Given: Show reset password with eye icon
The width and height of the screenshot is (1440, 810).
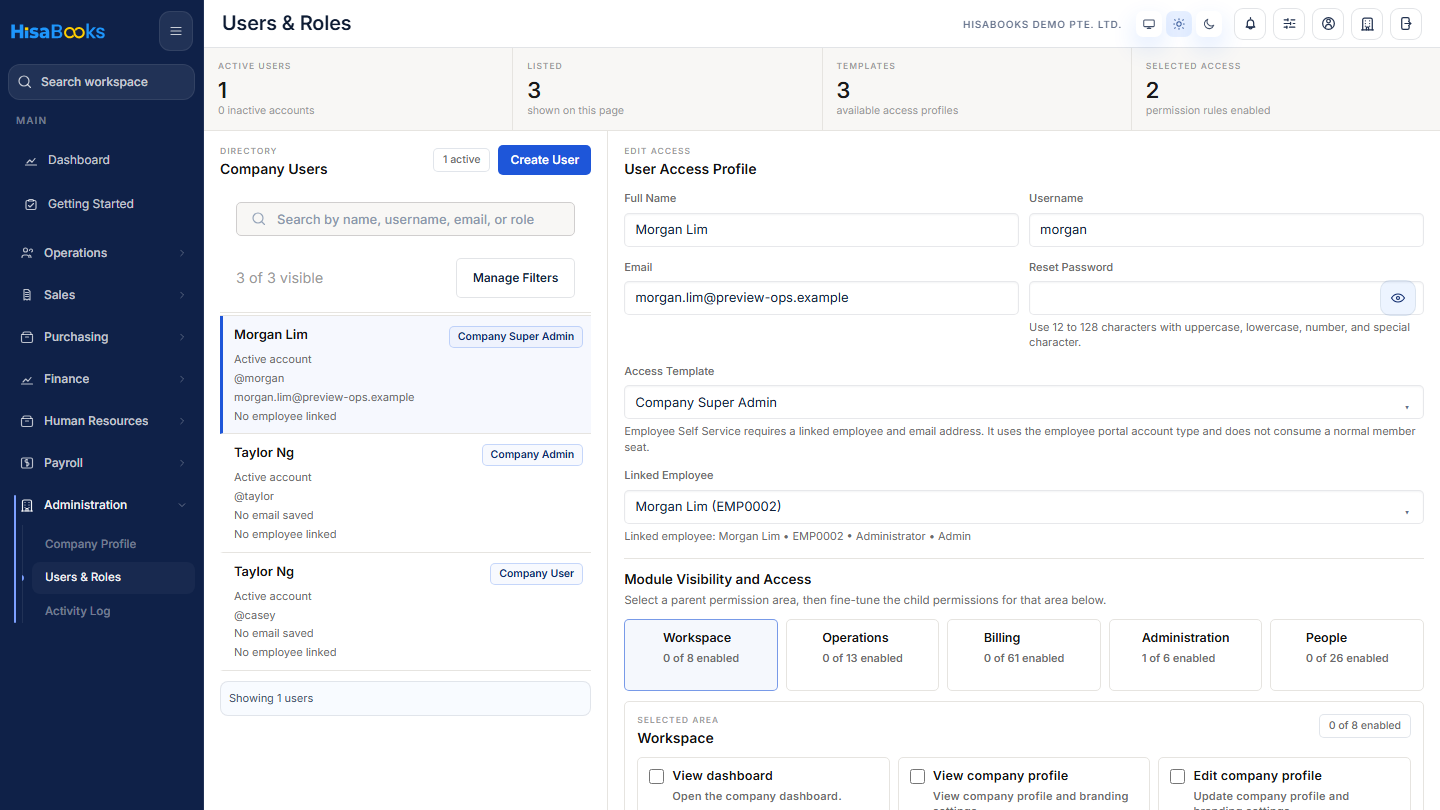Looking at the screenshot, I should pos(1398,298).
